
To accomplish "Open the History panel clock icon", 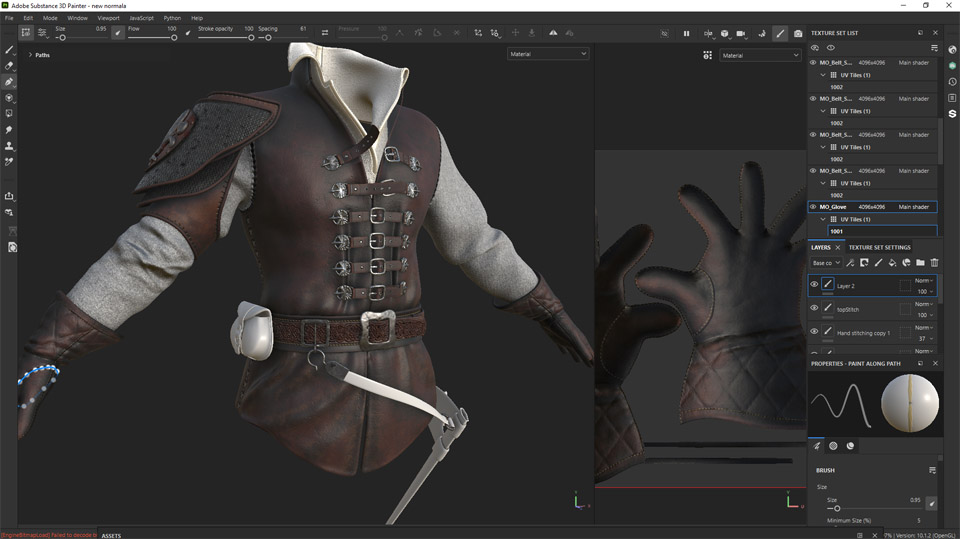I will click(952, 81).
